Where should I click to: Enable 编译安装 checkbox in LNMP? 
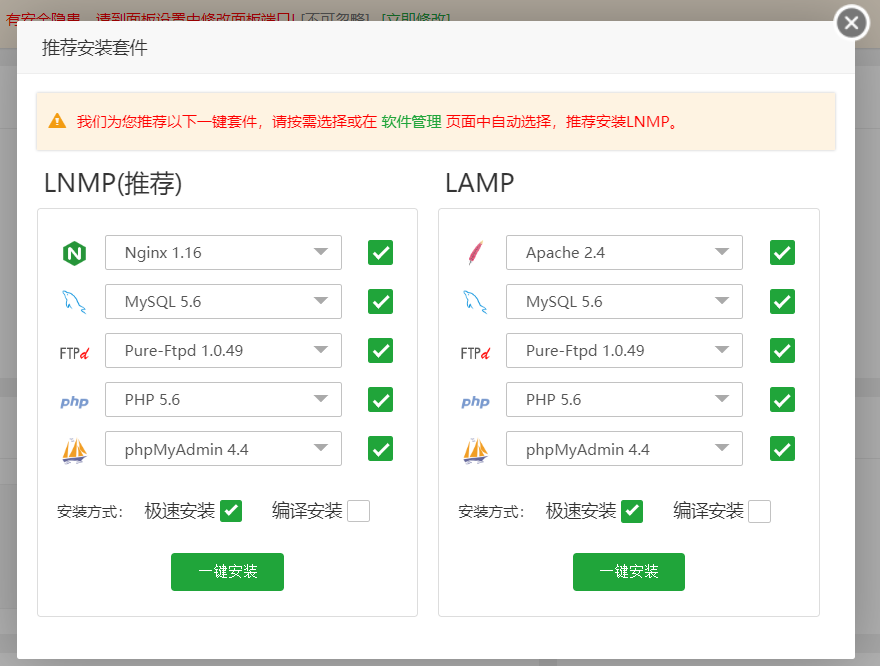point(359,511)
